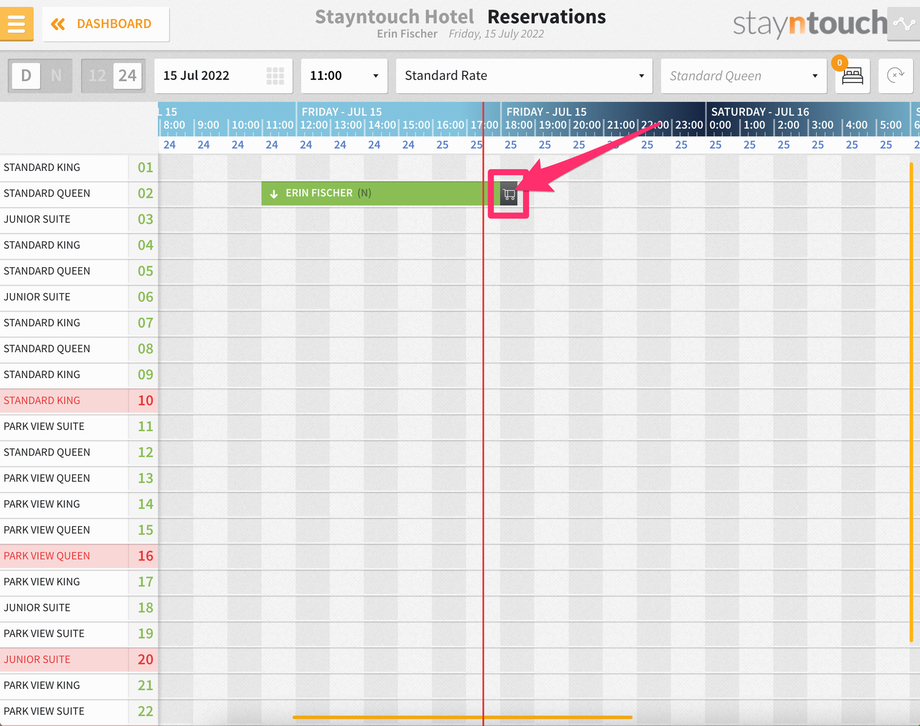Select room 21 Park View King row
Viewport: 920px width, 726px height.
pyautogui.click(x=79, y=686)
